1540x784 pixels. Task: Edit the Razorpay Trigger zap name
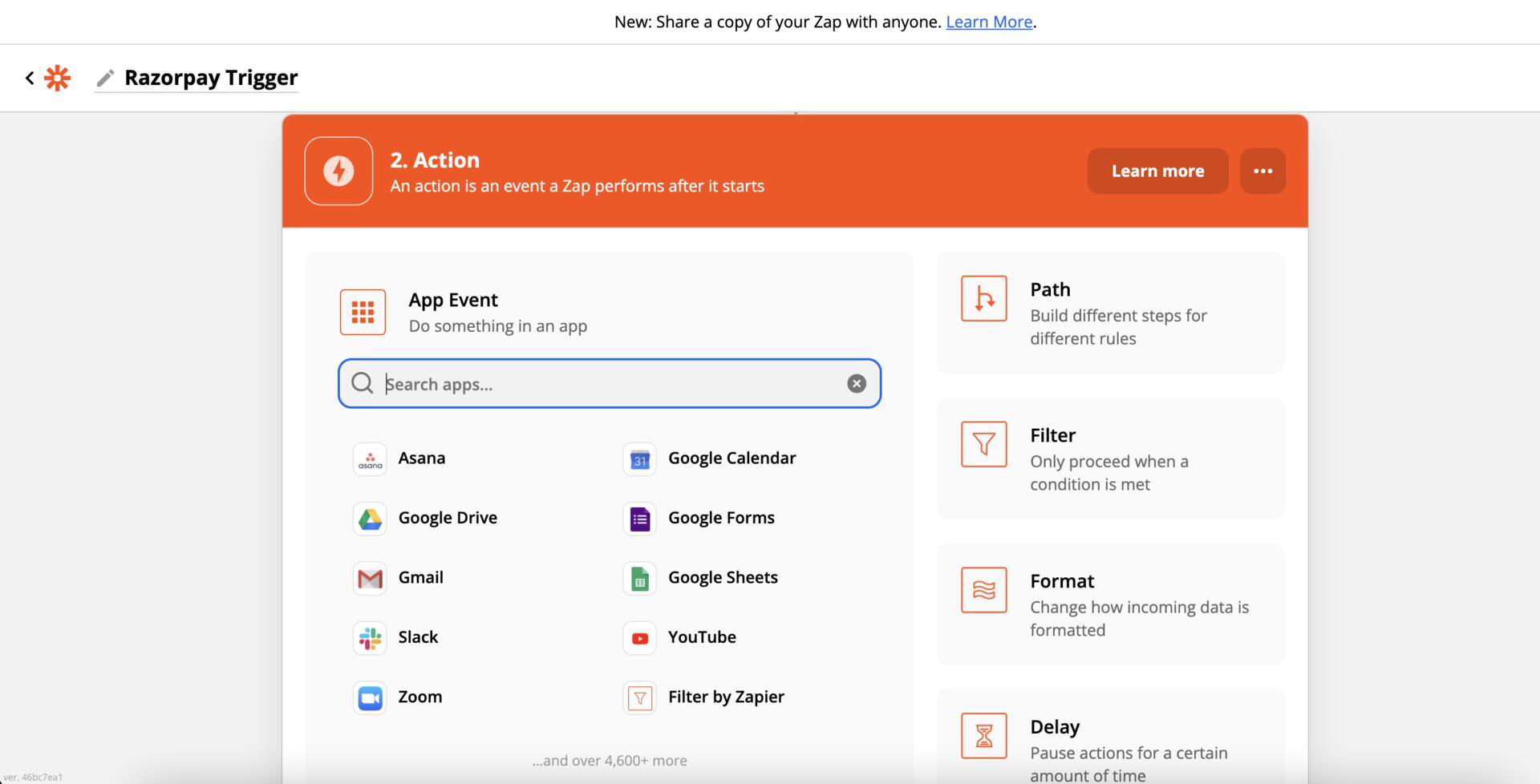click(211, 78)
